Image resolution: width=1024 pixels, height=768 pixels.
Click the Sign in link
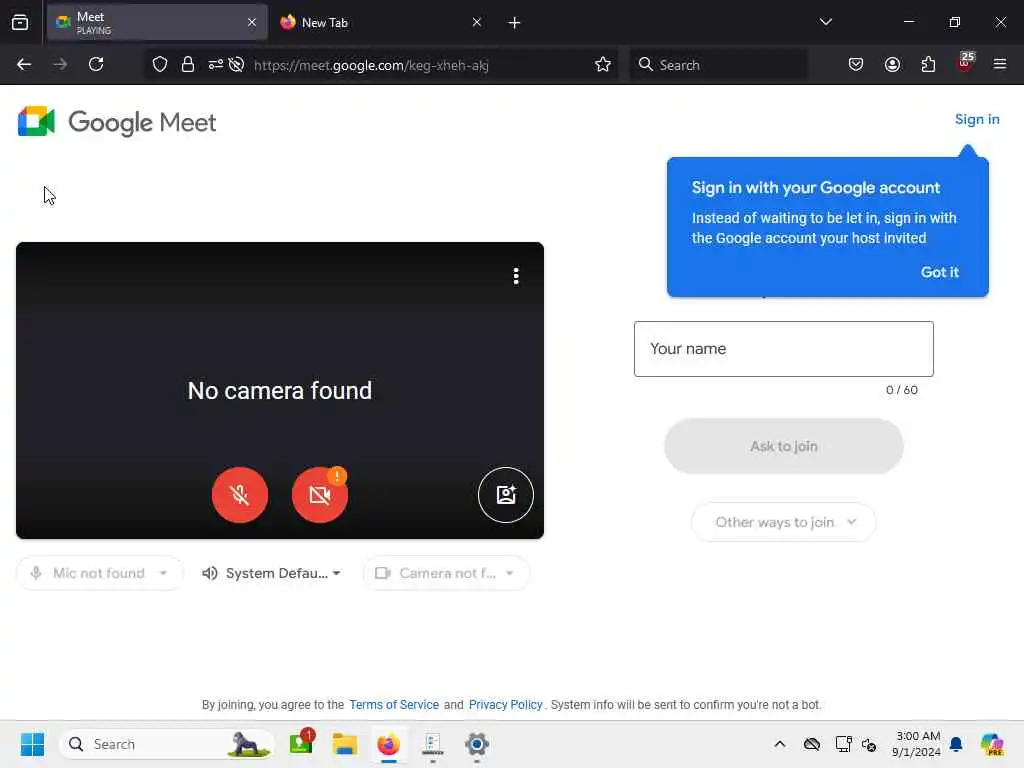tap(977, 120)
